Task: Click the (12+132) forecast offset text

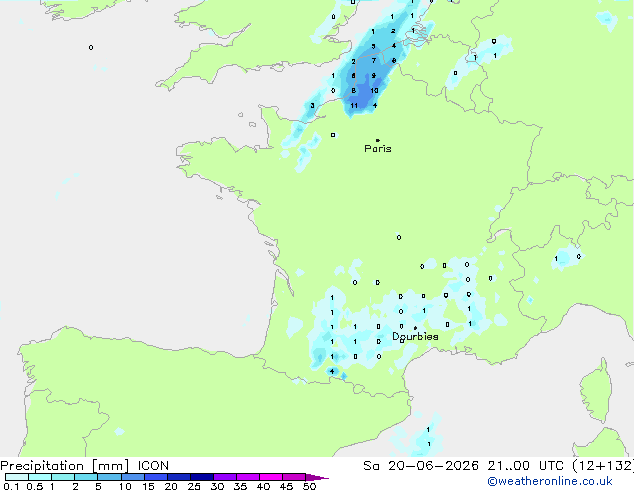Action: point(603,466)
